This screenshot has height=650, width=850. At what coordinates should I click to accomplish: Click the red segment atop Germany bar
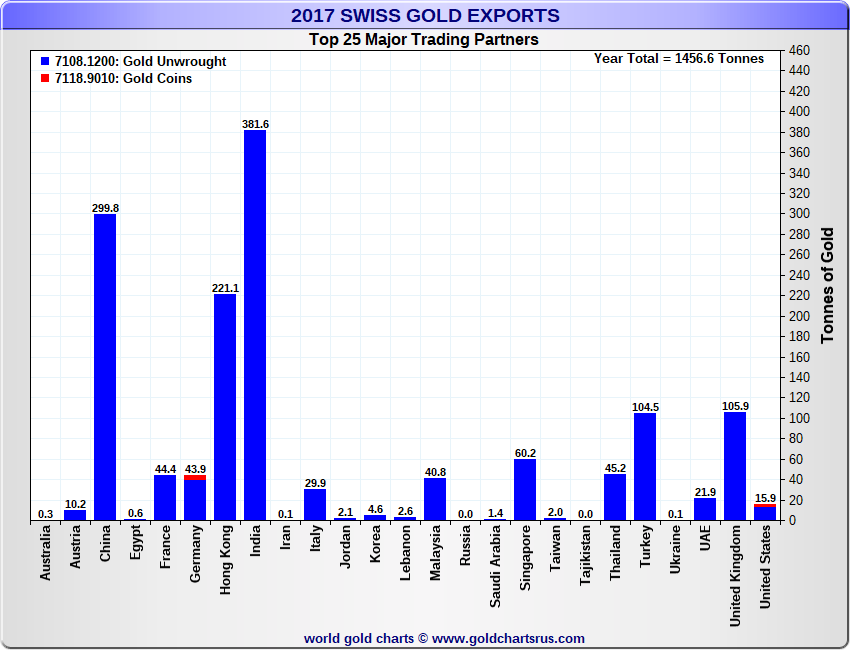point(195,477)
